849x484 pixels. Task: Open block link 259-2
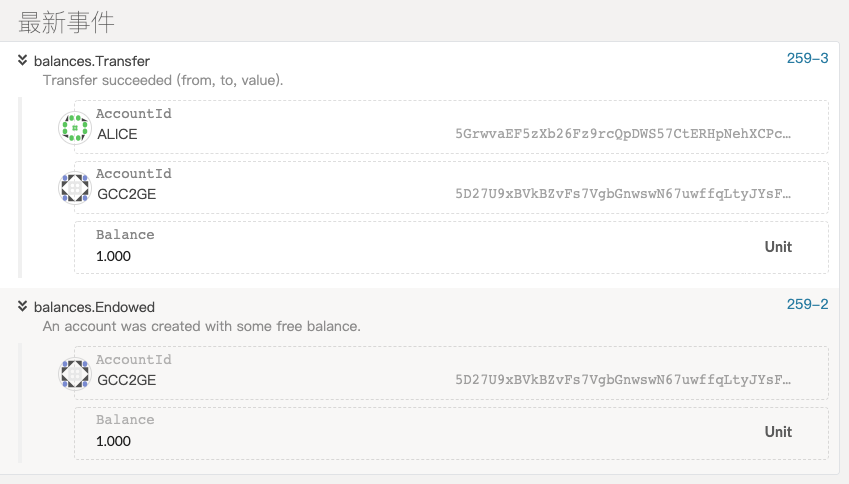click(x=807, y=304)
